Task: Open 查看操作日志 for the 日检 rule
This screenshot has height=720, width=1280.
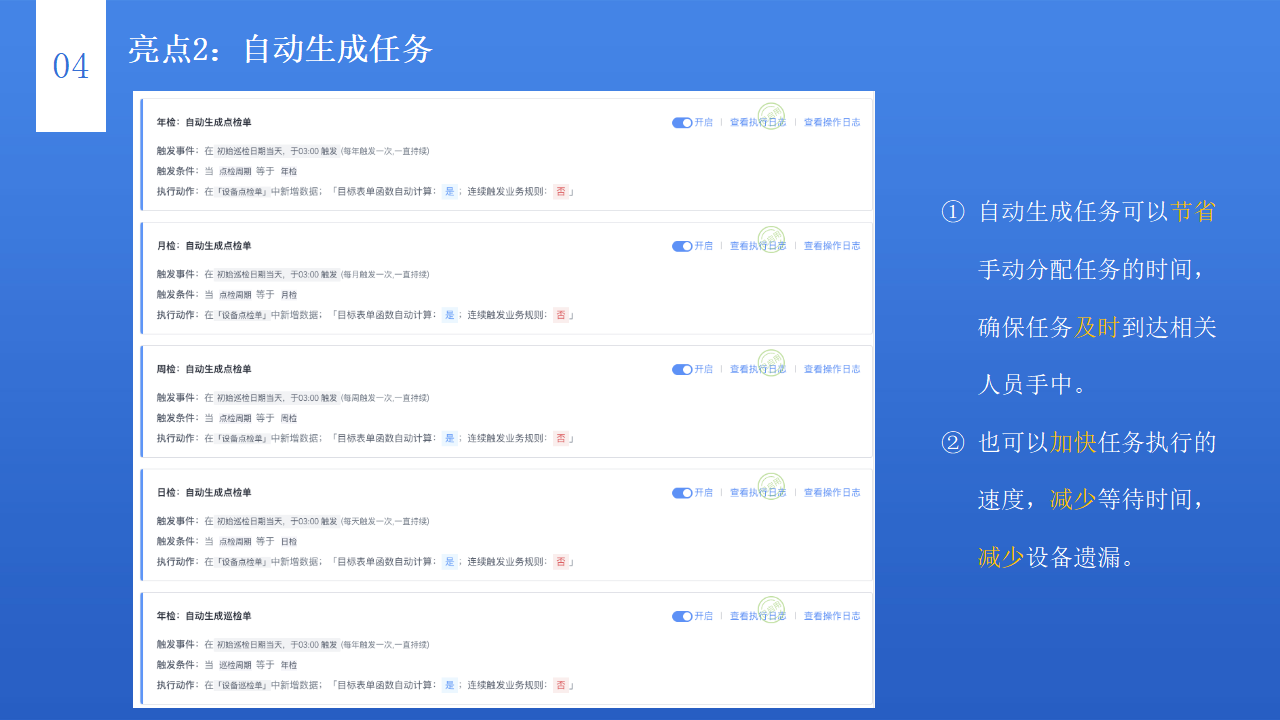Action: (x=832, y=492)
